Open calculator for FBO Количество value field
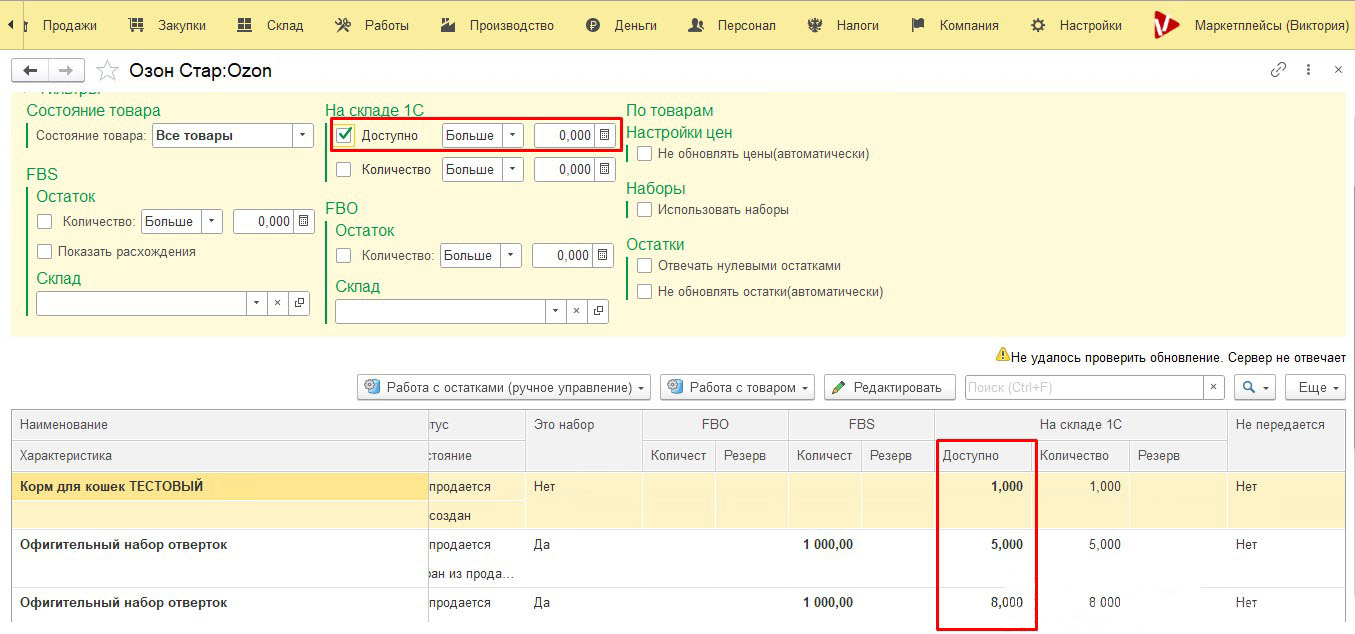This screenshot has height=634, width=1355. point(602,255)
